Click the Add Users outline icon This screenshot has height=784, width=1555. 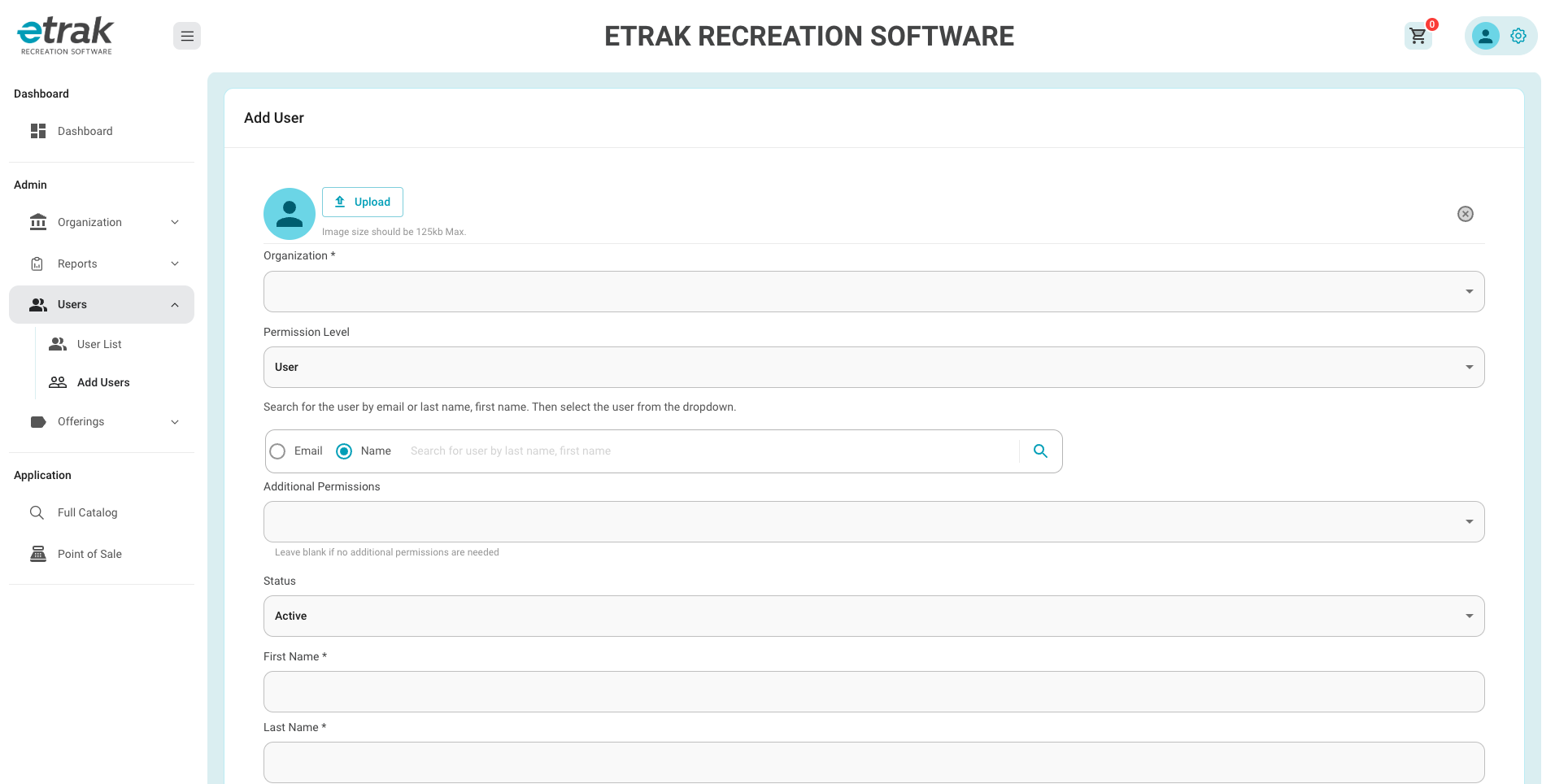pos(58,382)
